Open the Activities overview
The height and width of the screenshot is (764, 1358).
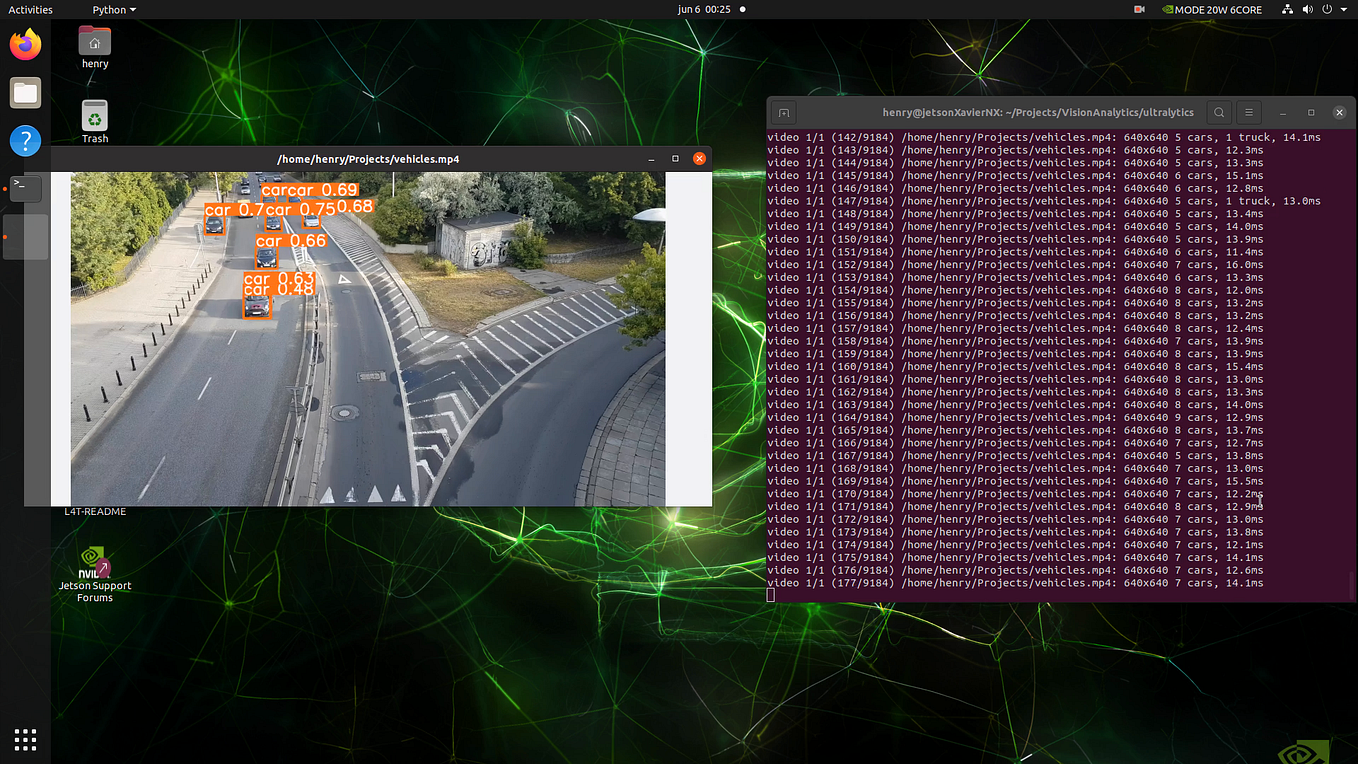point(30,9)
